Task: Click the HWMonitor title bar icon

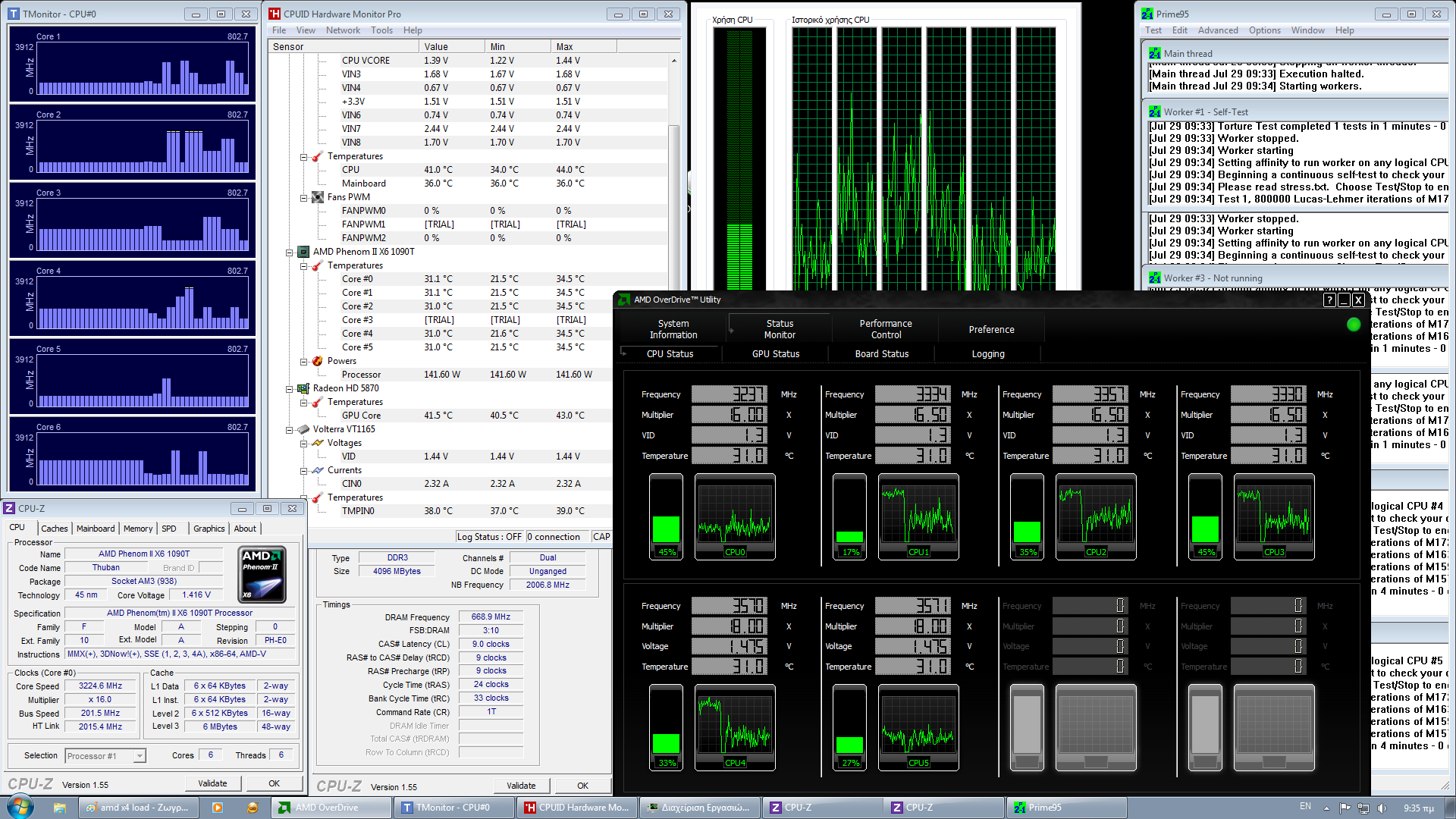Action: click(x=275, y=14)
